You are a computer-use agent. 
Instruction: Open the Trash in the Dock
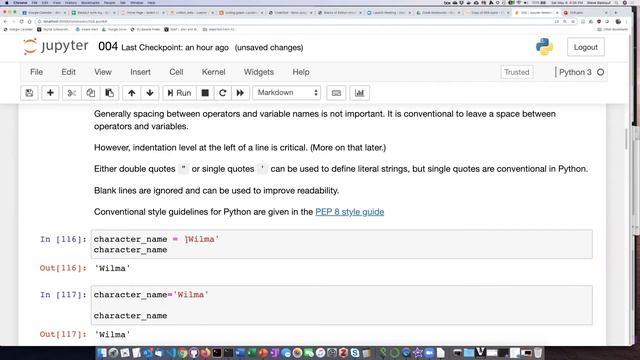click(538, 353)
